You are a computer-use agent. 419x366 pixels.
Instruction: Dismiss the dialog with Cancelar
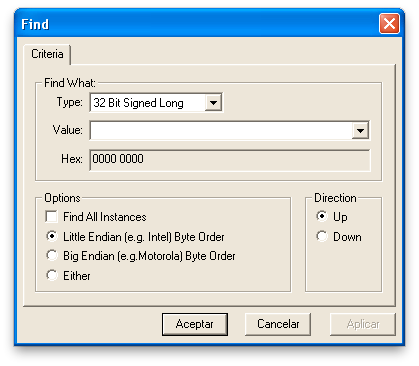point(278,324)
